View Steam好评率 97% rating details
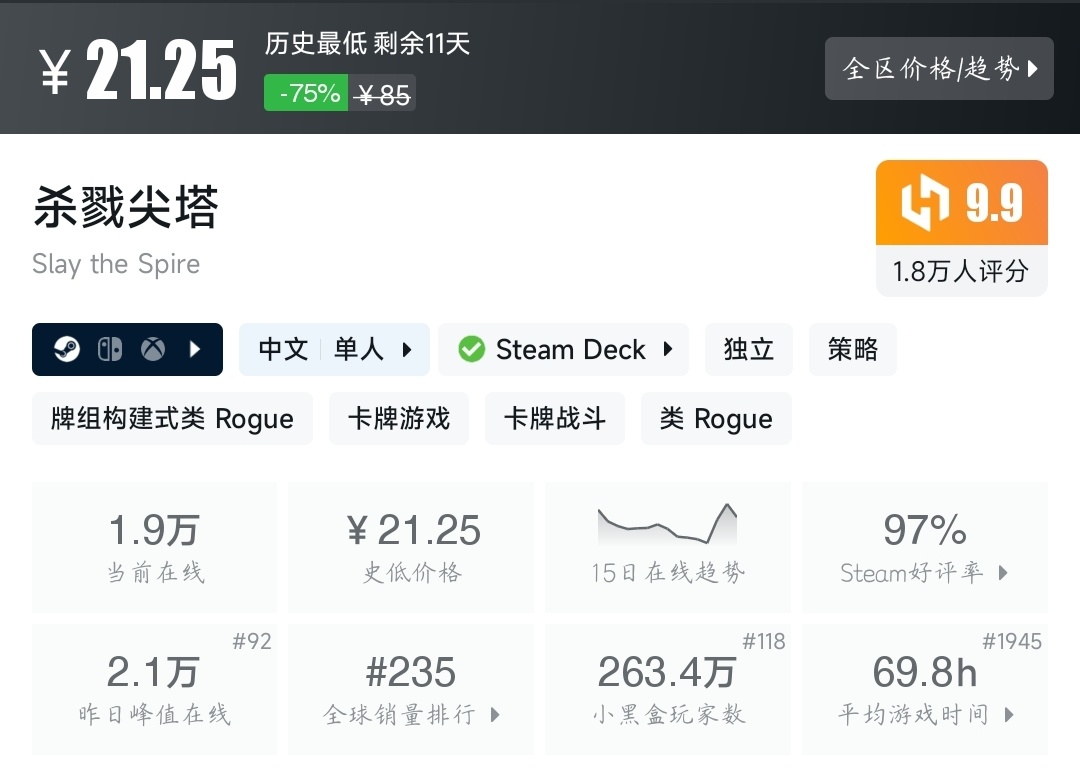 [x=924, y=546]
